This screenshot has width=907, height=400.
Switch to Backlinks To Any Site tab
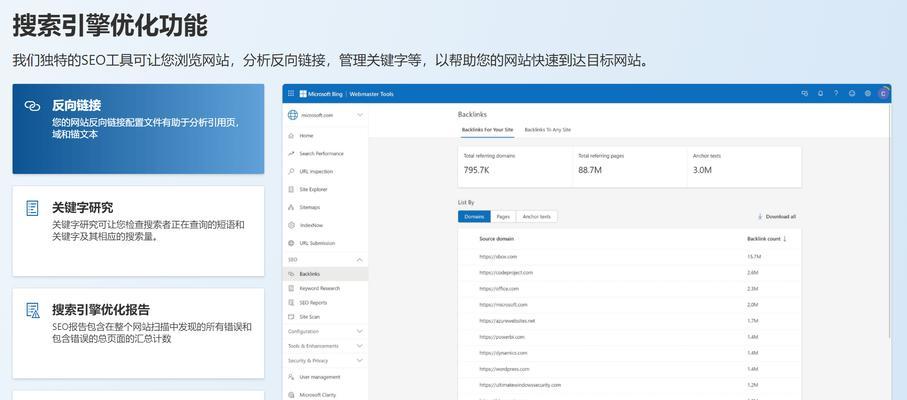(547, 130)
